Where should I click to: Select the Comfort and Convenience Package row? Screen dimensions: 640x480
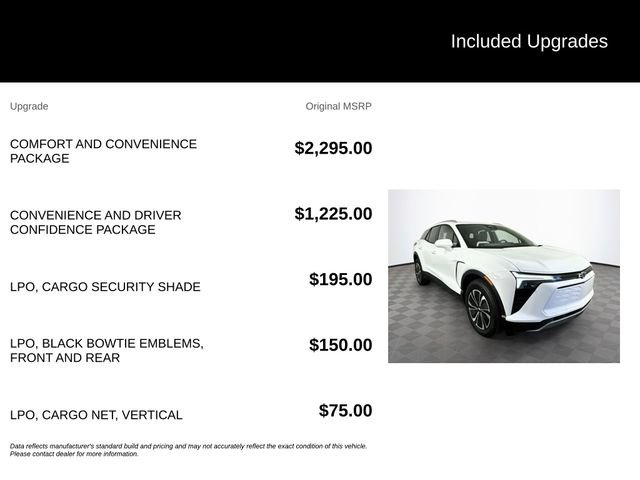[191, 151]
